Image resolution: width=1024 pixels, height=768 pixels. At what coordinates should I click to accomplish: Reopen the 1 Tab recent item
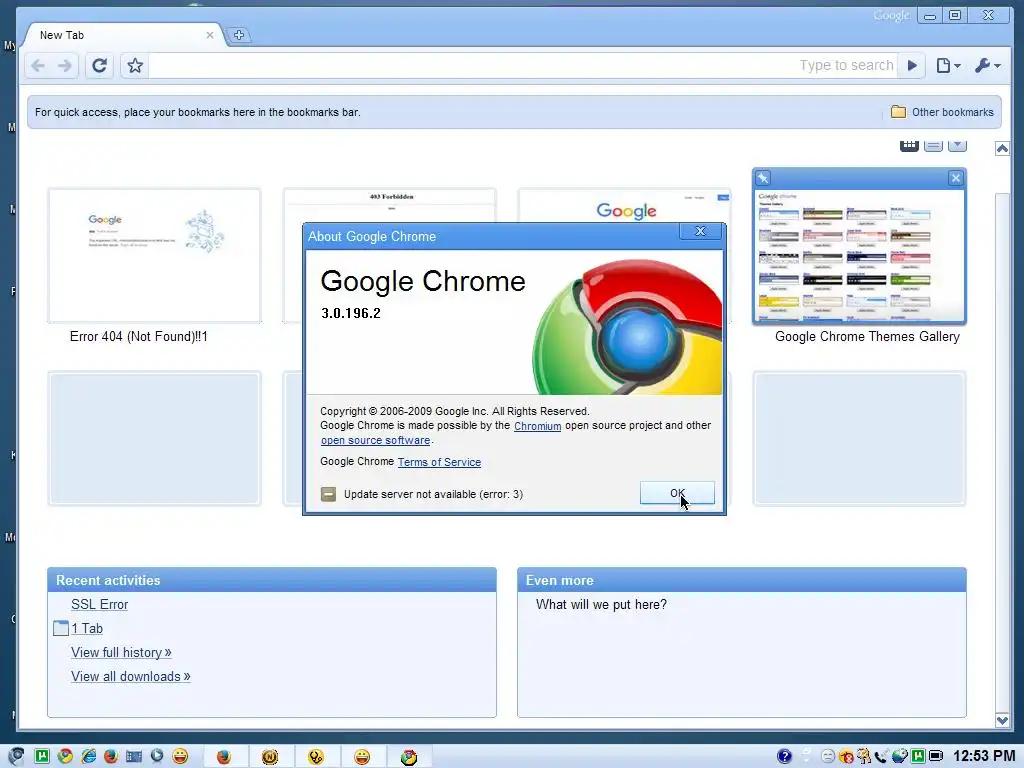(87, 628)
